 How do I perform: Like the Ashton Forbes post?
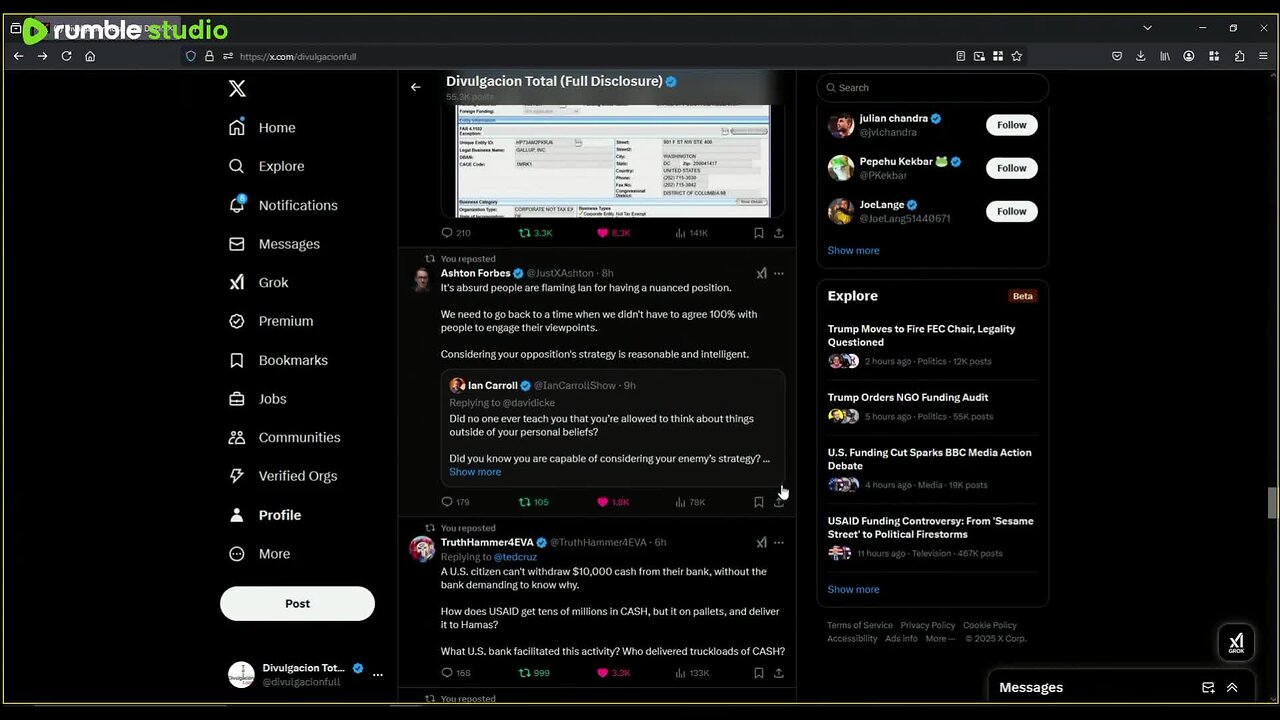tap(602, 502)
